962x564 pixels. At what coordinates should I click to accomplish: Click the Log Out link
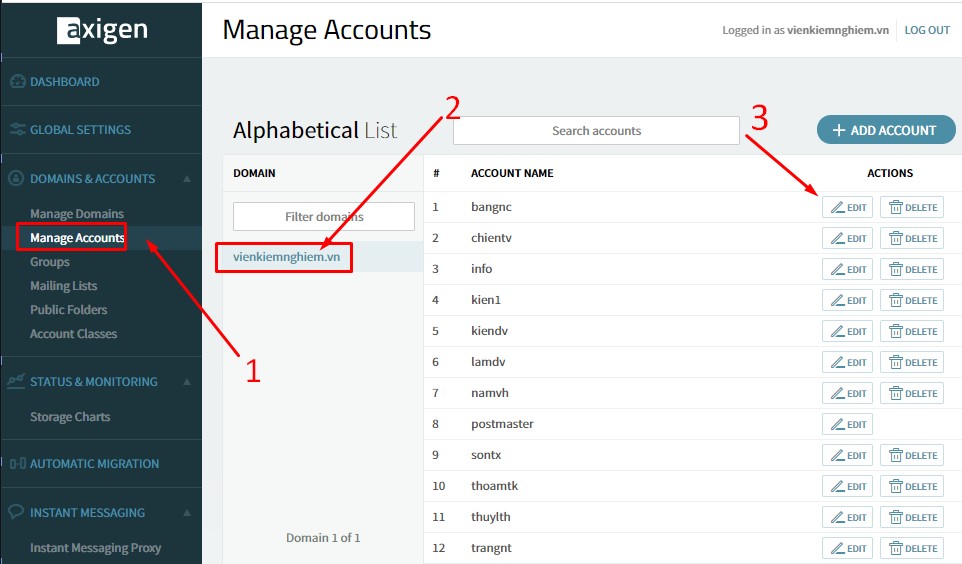tap(927, 30)
